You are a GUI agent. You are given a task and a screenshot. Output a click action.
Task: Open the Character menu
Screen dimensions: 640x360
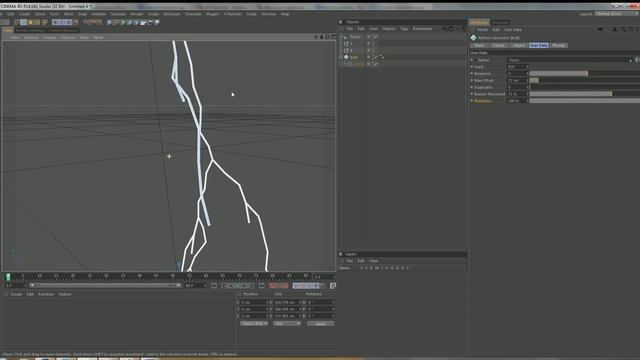click(193, 14)
